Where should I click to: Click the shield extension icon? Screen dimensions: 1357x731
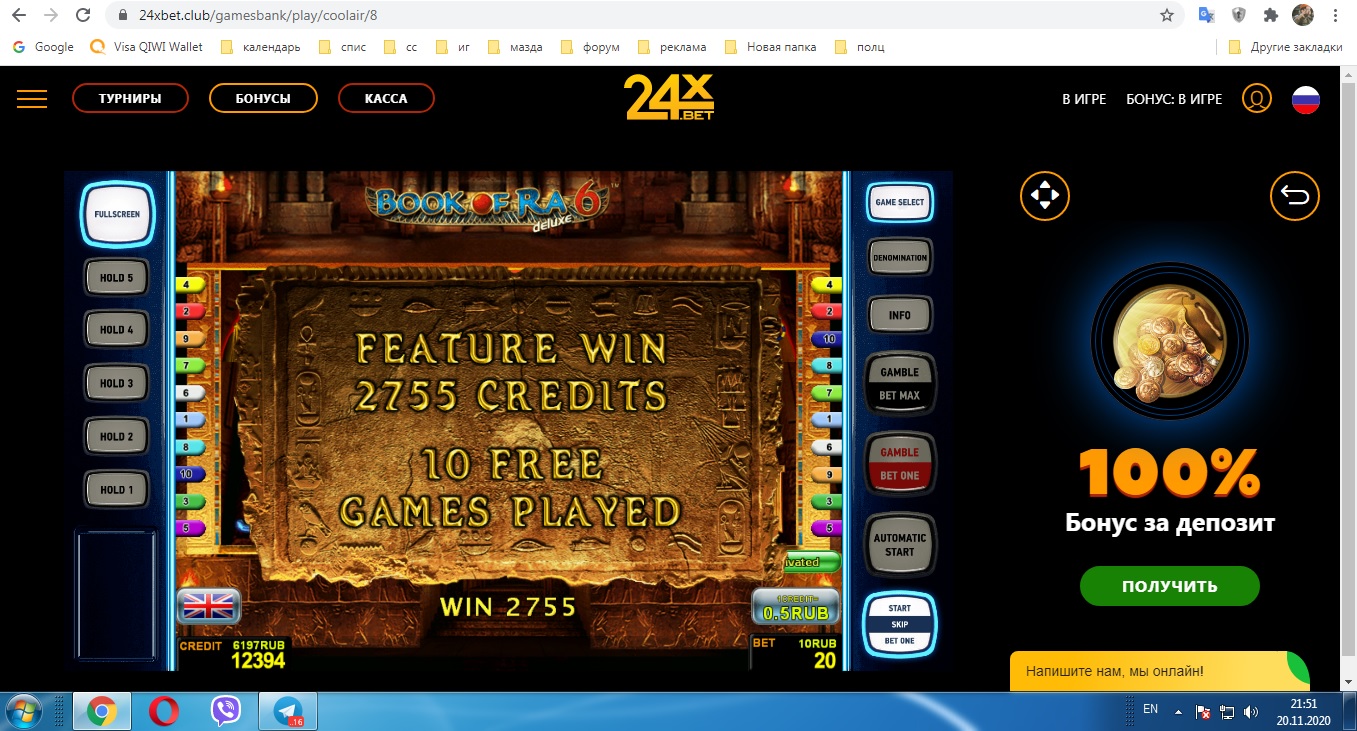1239,15
